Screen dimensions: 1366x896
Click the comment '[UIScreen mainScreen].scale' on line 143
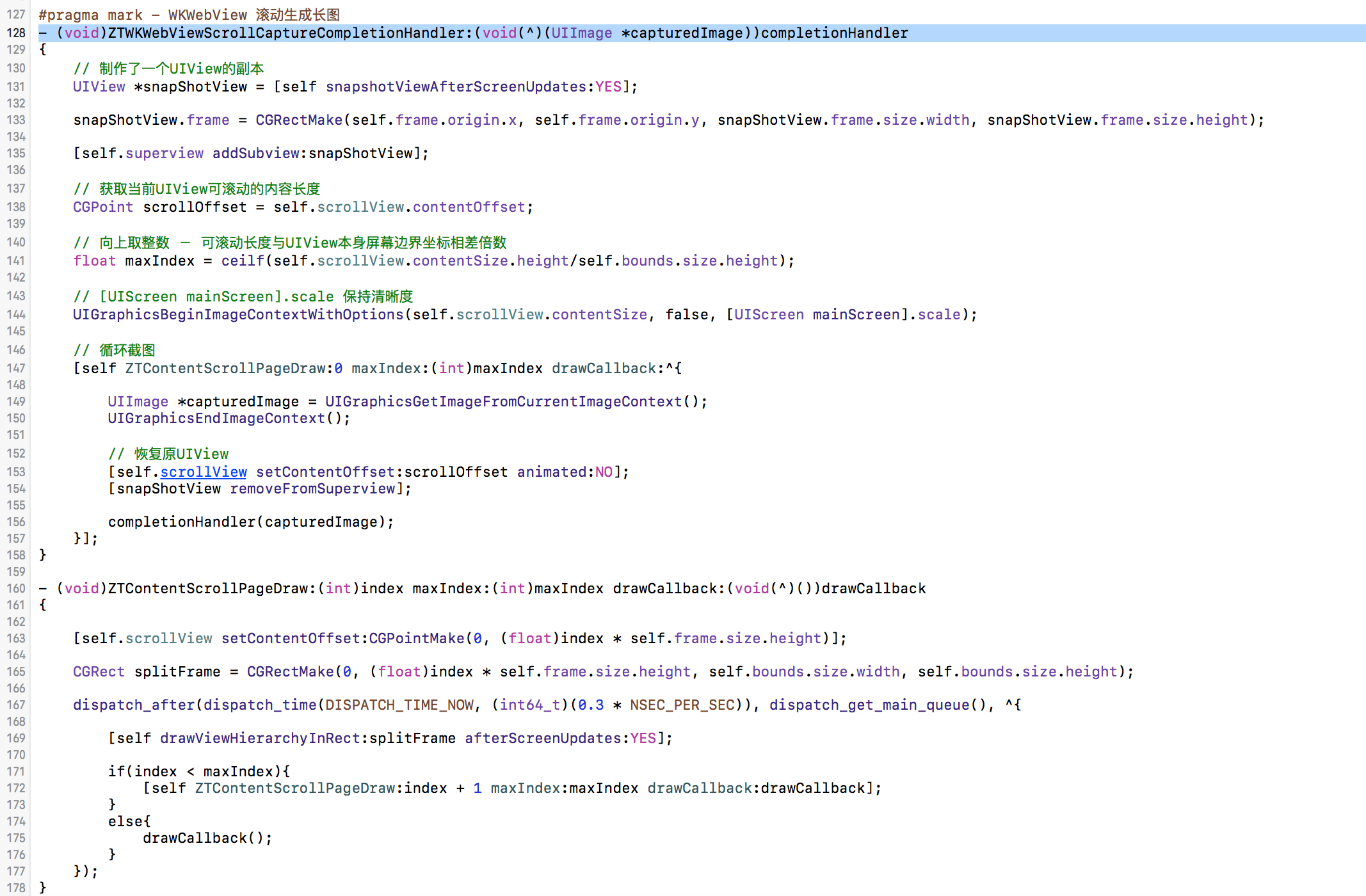[216, 296]
